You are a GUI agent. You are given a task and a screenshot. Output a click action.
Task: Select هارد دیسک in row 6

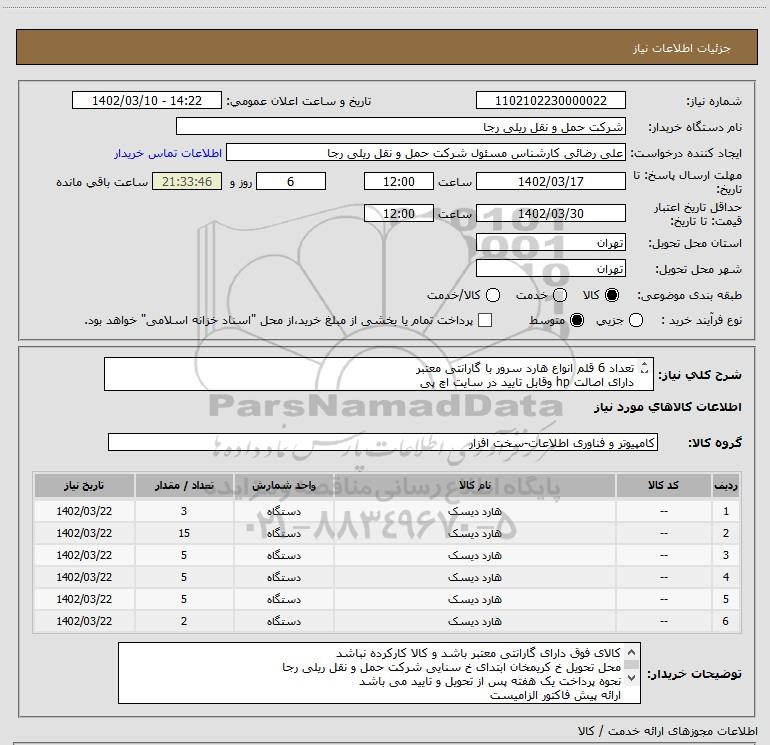pyautogui.click(x=474, y=621)
